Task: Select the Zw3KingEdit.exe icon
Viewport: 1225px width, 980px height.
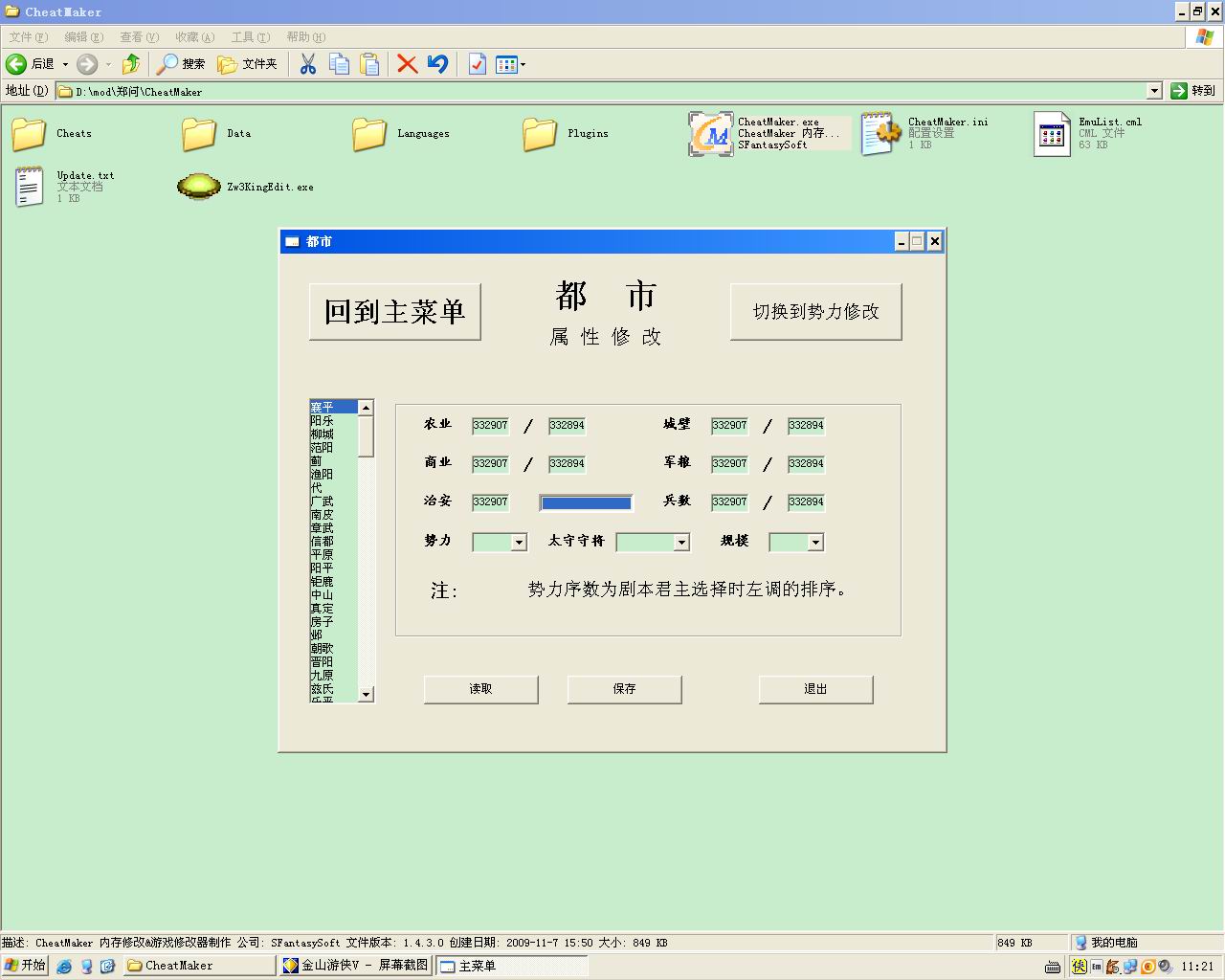Action: 199,187
